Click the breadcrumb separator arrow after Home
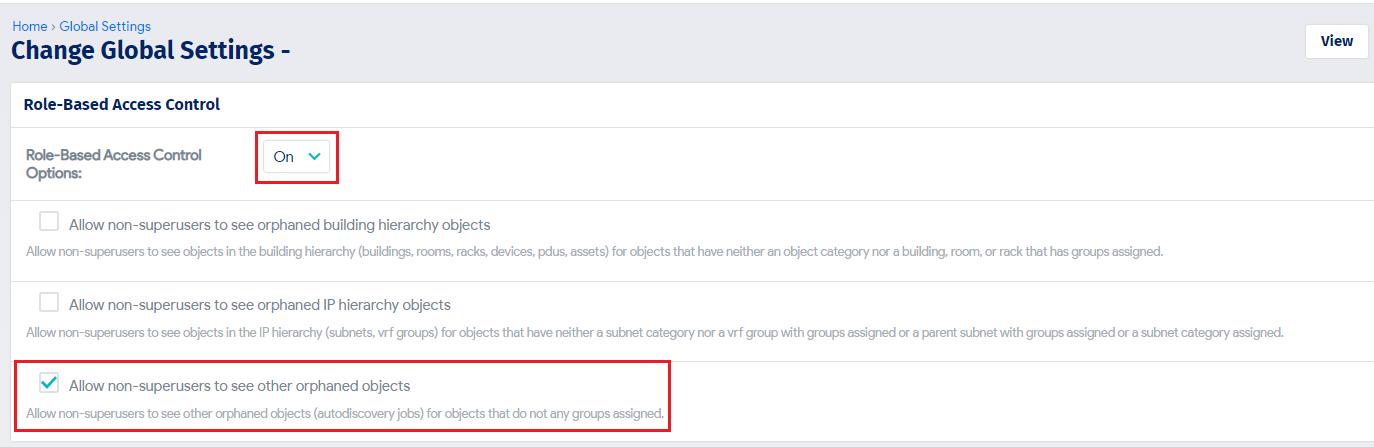This screenshot has width=1374, height=447. 53,27
